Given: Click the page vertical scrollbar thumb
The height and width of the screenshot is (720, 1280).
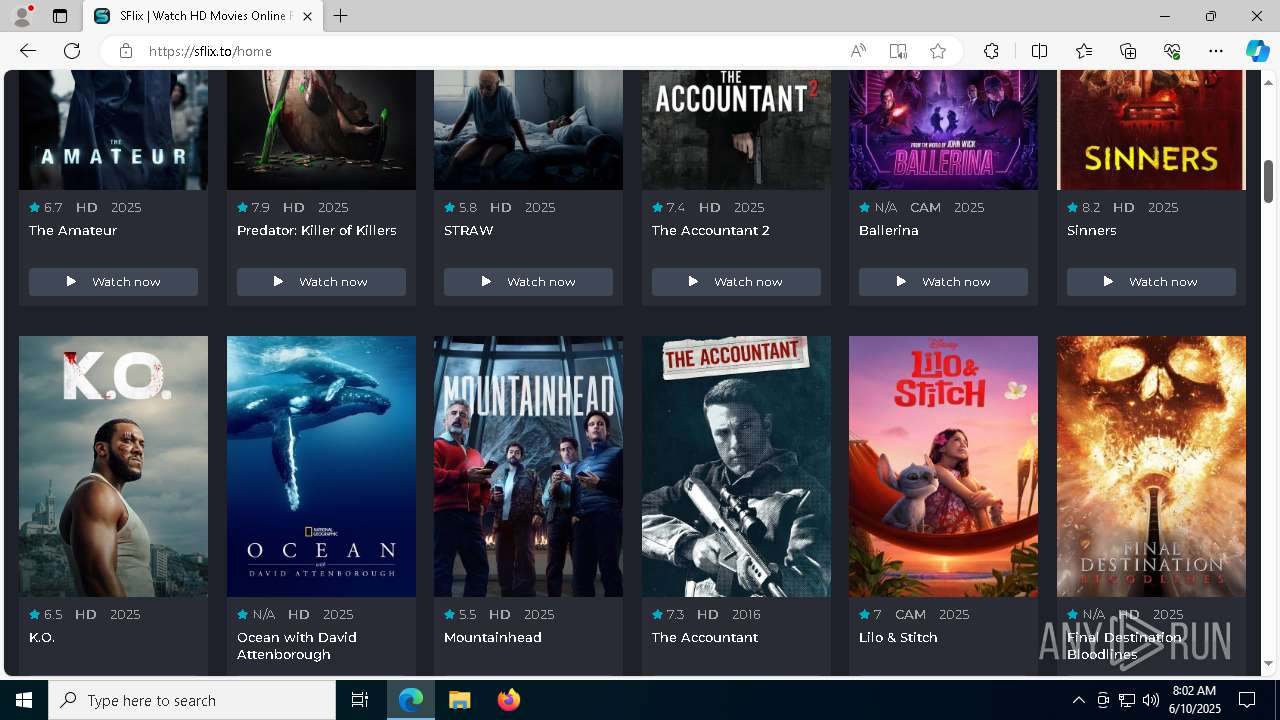Looking at the screenshot, I should [x=1268, y=181].
